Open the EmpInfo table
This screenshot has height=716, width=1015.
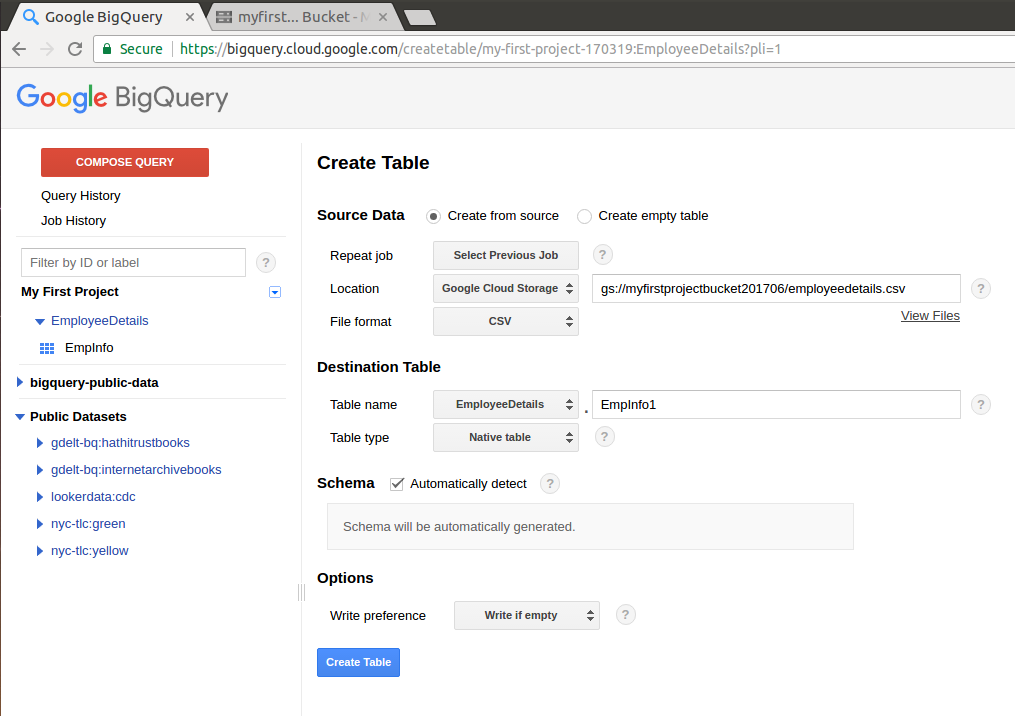click(89, 348)
